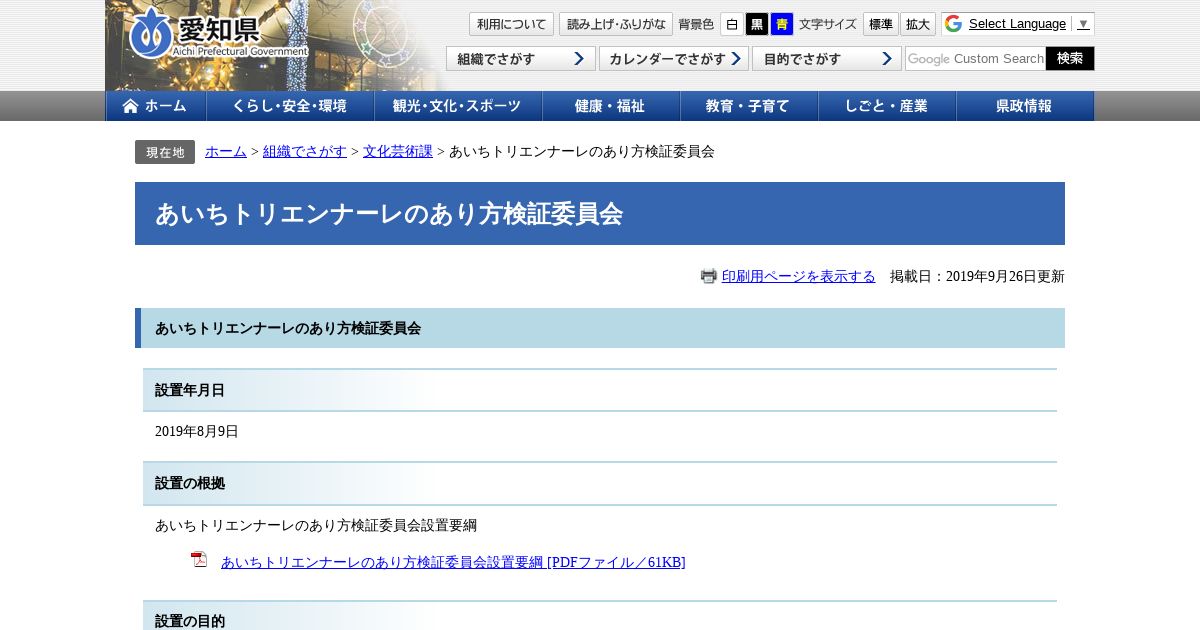Open the 教育・子育て menu
1200x630 pixels.
click(x=749, y=106)
